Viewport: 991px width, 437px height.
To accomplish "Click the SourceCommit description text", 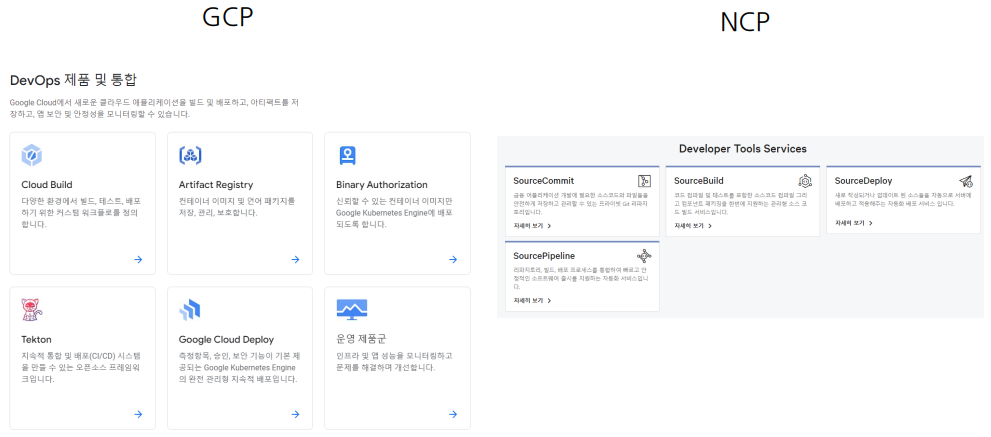I will (x=581, y=204).
